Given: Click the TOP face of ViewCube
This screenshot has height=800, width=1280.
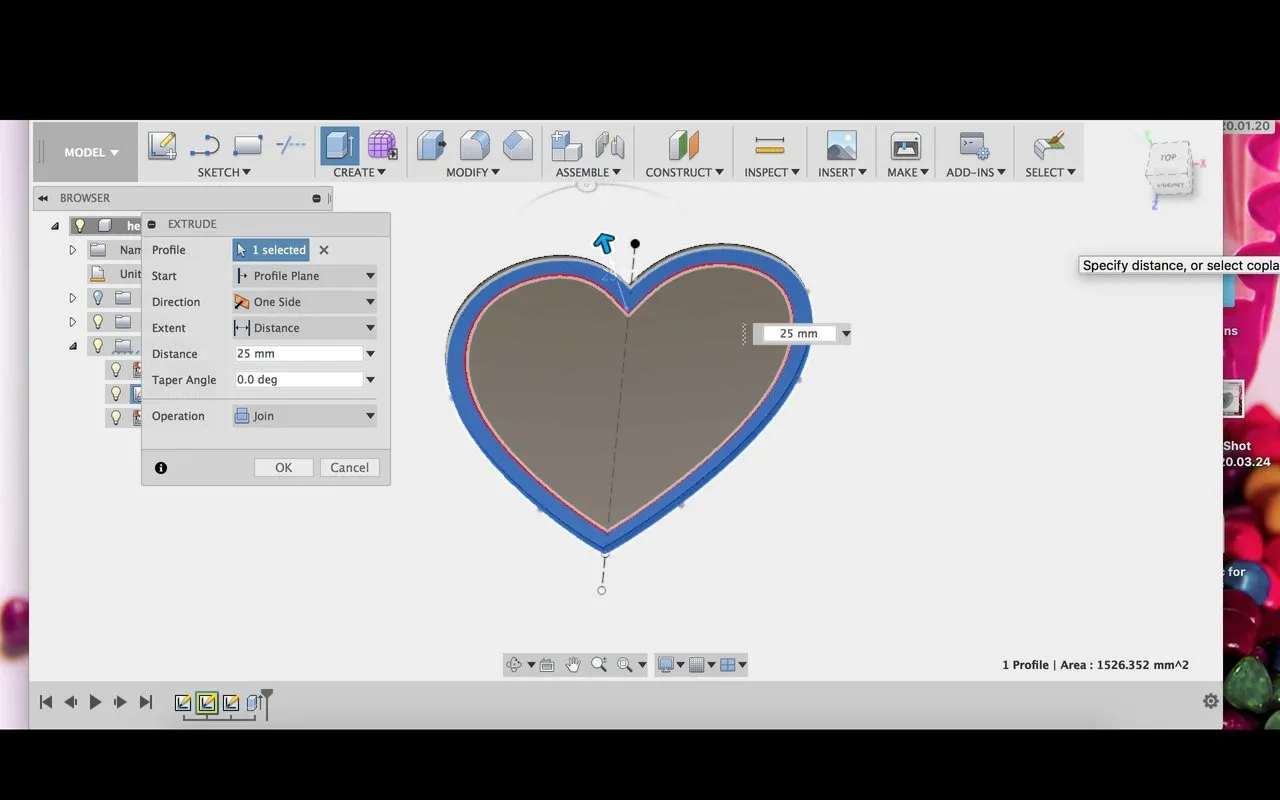Looking at the screenshot, I should tap(1168, 158).
